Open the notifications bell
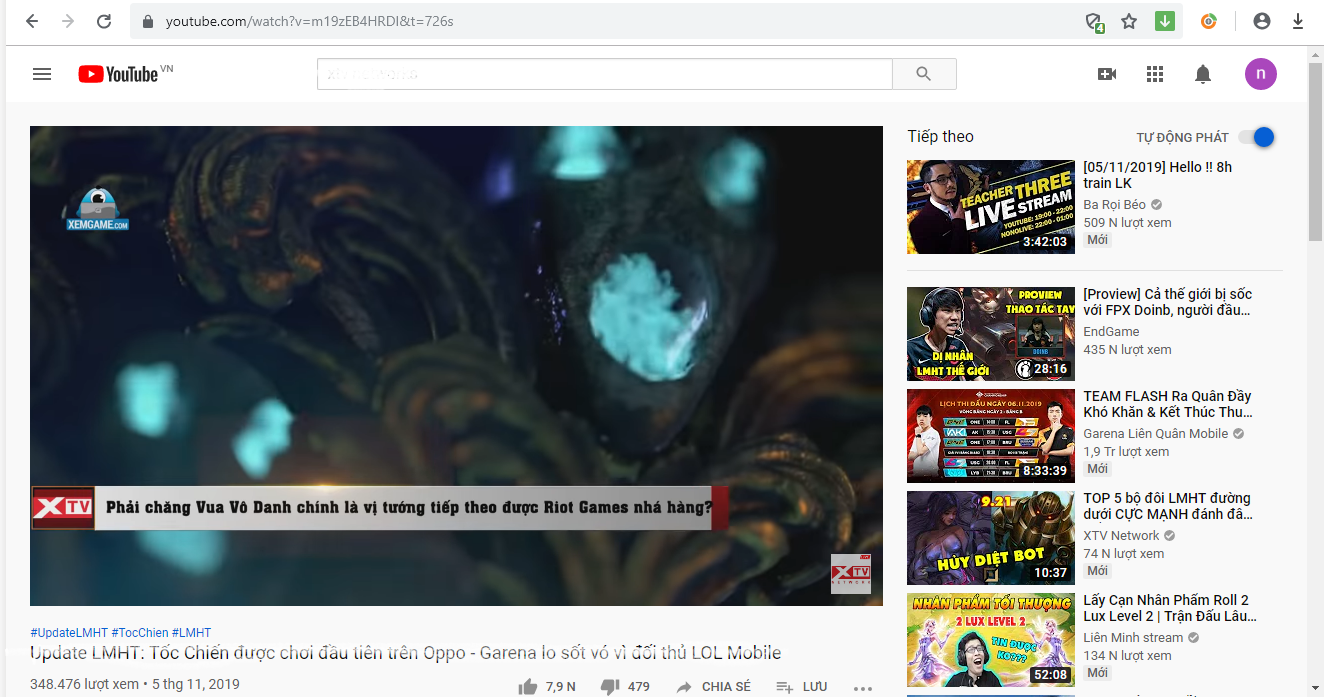Image resolution: width=1324 pixels, height=697 pixels. [1203, 74]
